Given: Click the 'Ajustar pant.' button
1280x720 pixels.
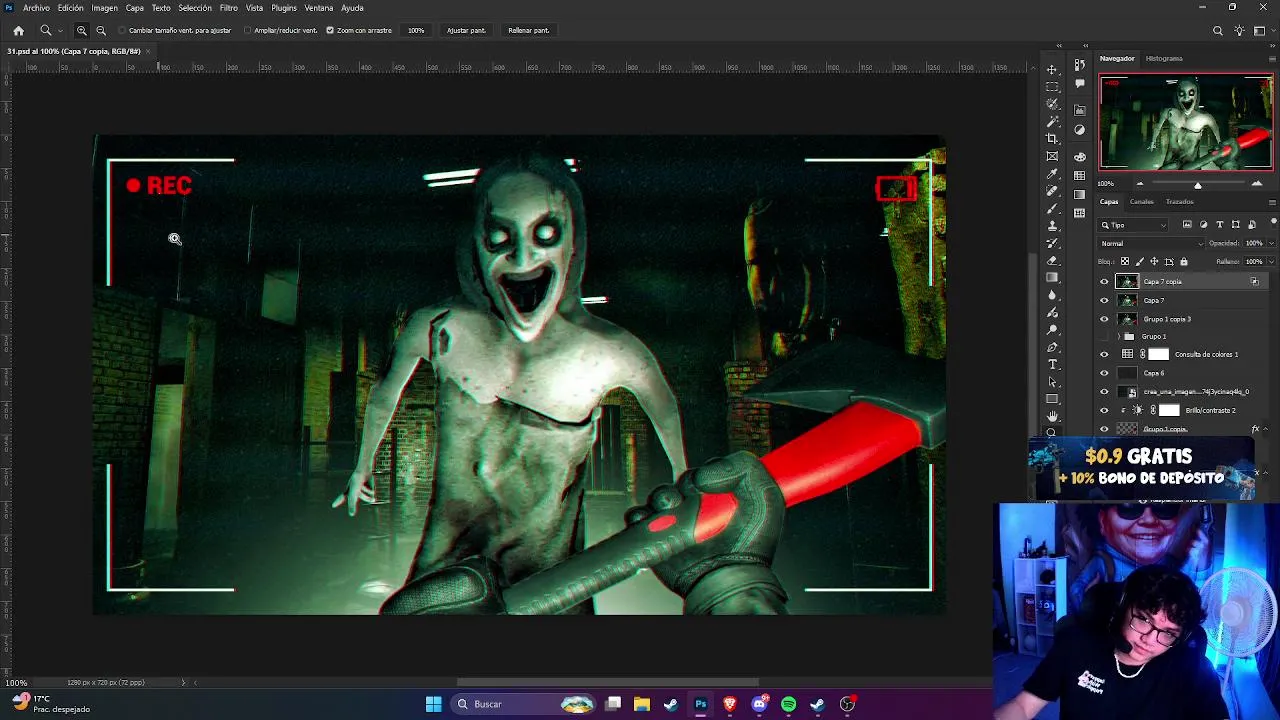Looking at the screenshot, I should tap(466, 31).
